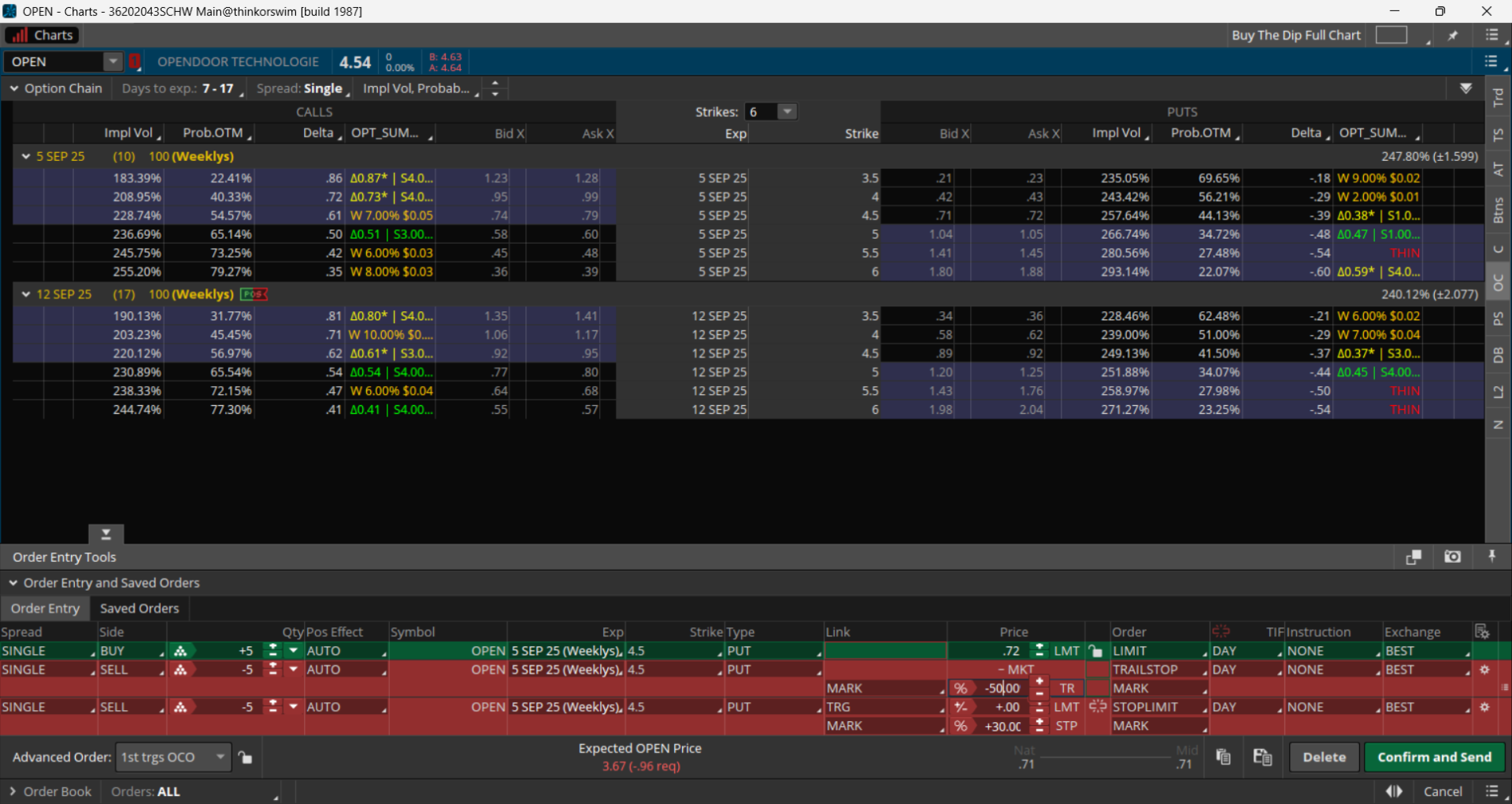Click the Charts icon at top left

pyautogui.click(x=19, y=35)
